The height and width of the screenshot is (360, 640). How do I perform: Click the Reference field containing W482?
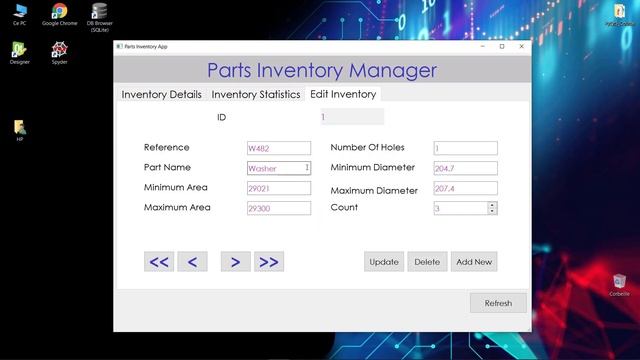(x=279, y=148)
